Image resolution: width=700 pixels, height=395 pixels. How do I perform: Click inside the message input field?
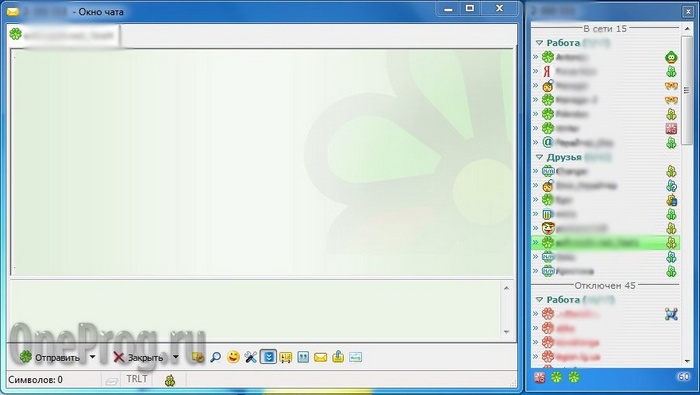point(256,309)
